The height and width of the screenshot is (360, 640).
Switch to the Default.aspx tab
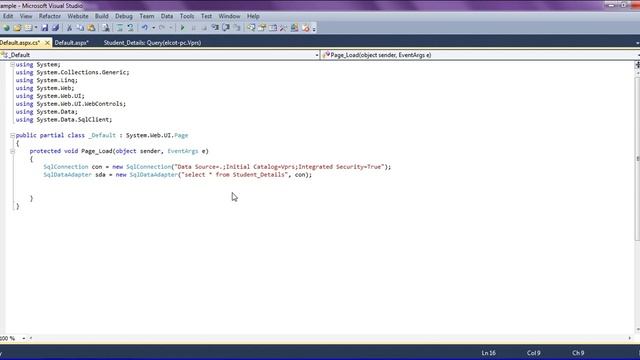pyautogui.click(x=72, y=43)
